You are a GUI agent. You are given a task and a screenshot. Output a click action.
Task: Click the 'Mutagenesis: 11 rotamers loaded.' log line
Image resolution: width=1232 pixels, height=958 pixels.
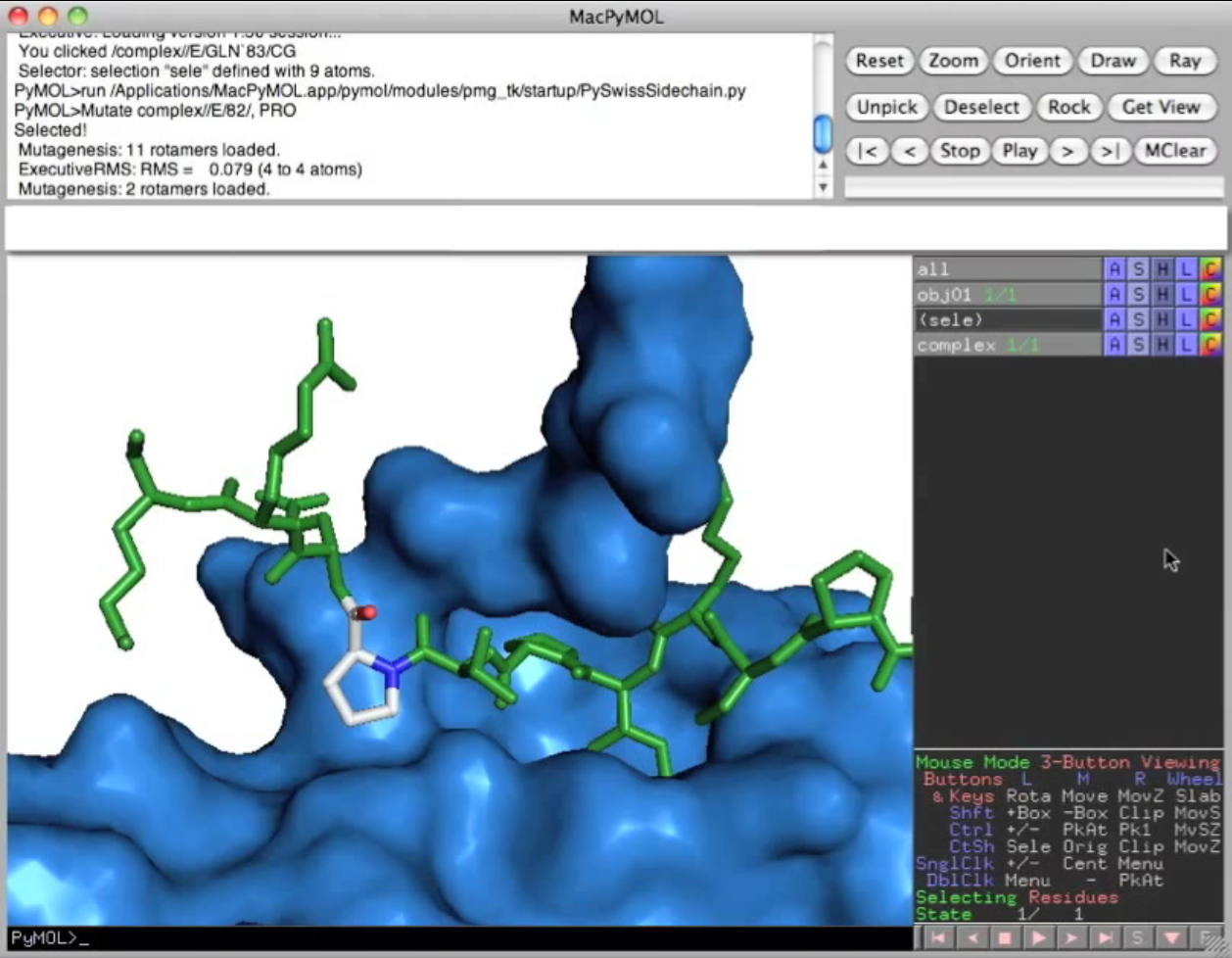(x=149, y=150)
